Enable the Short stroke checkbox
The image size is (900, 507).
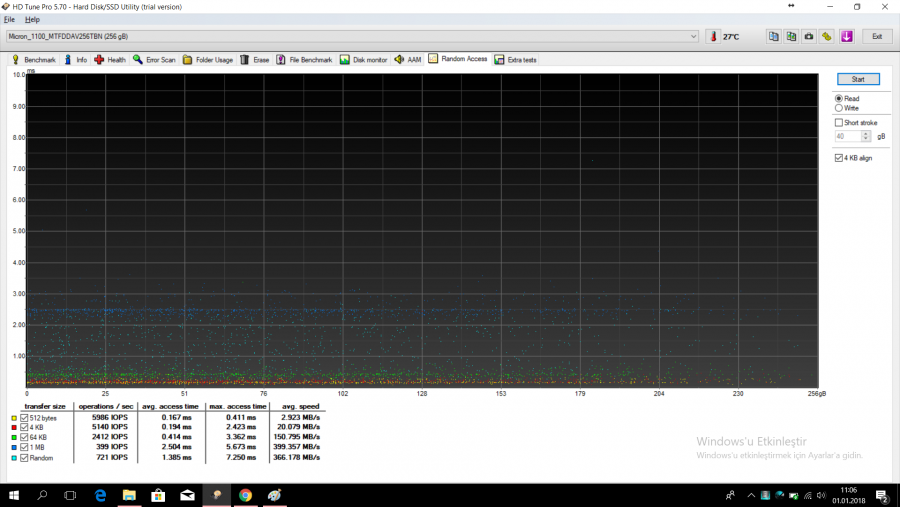tap(839, 122)
